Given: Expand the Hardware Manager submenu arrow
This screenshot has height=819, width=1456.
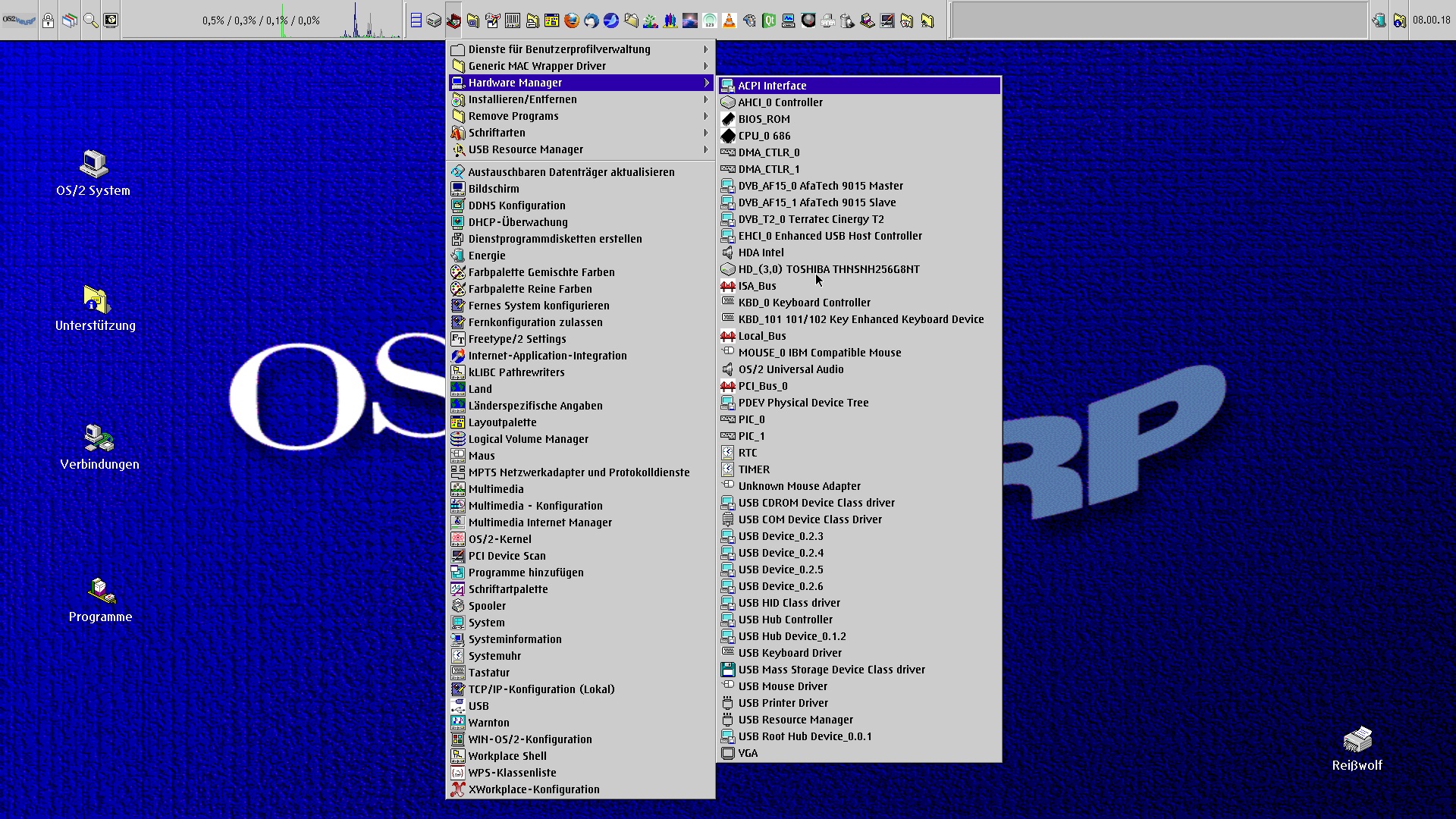Looking at the screenshot, I should [x=706, y=83].
